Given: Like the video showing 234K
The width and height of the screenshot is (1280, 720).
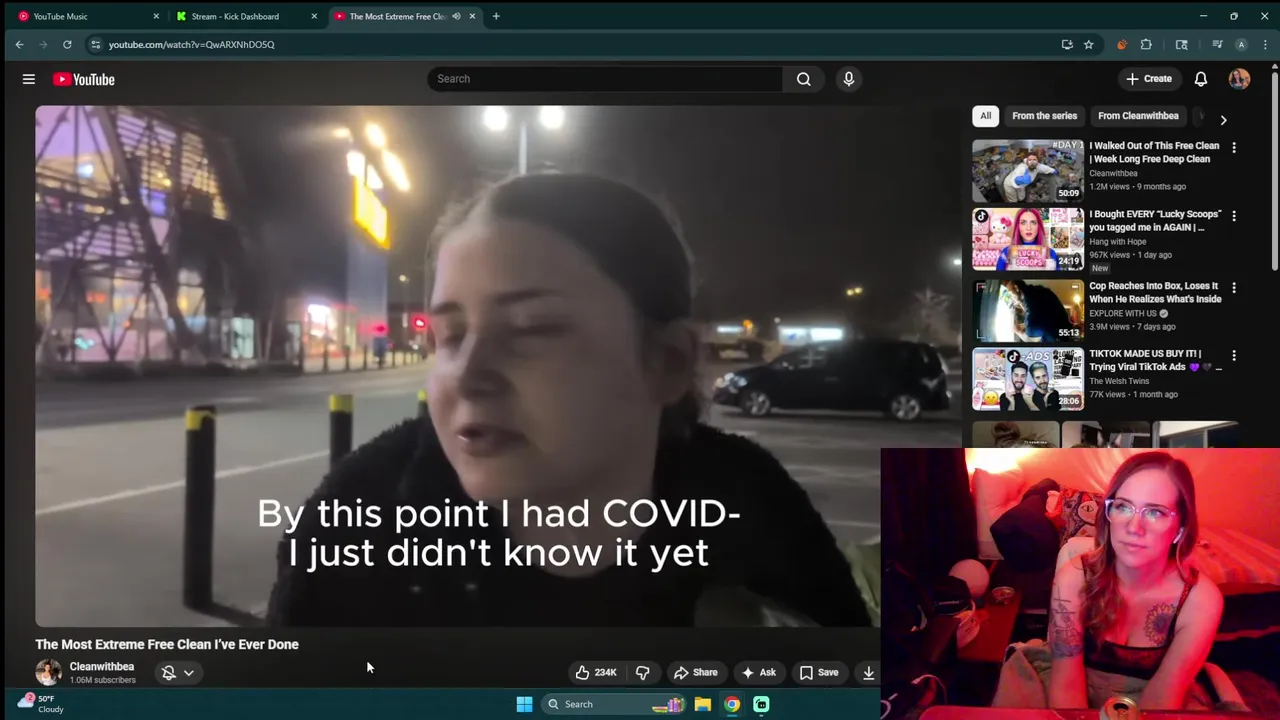Looking at the screenshot, I should pos(596,672).
